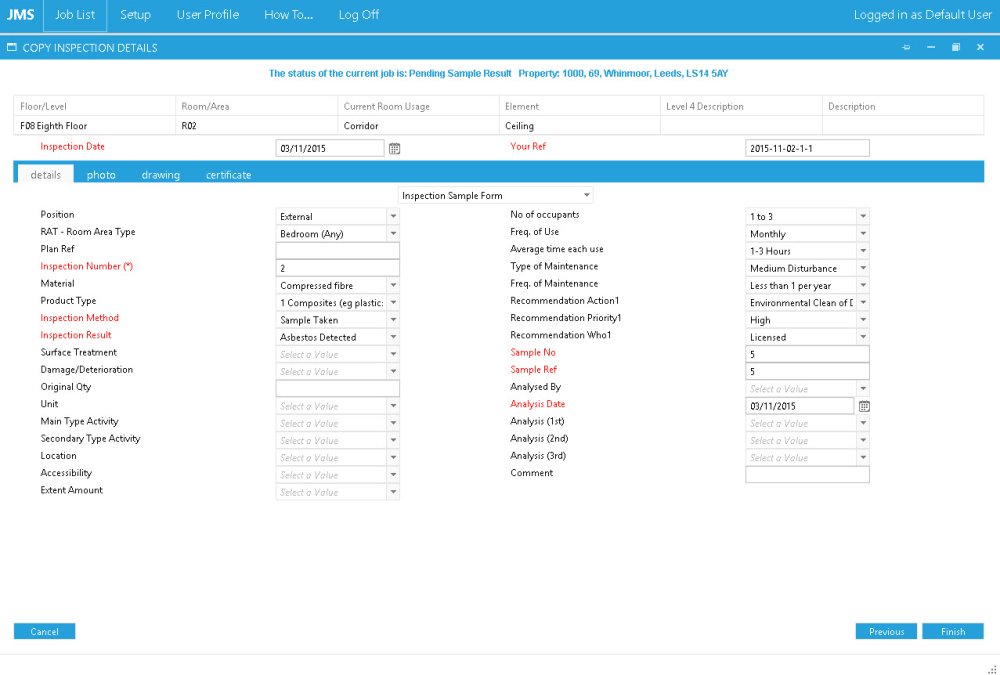This screenshot has height=675, width=1000.
Task: Select the 'F08 Eighth Floor' table cell
Action: point(94,126)
